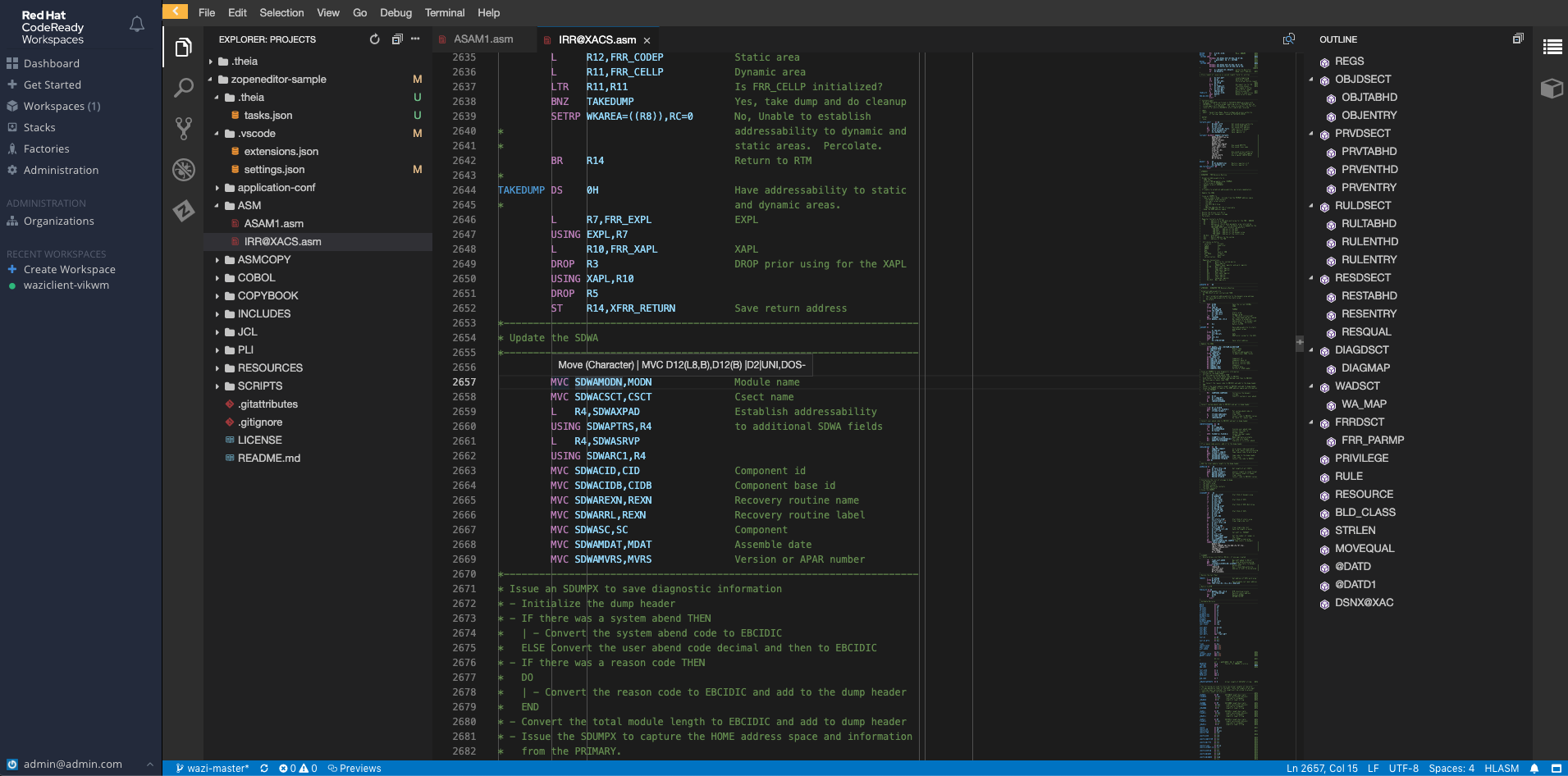Toggle bottom panel icon in status bar

click(1556, 769)
